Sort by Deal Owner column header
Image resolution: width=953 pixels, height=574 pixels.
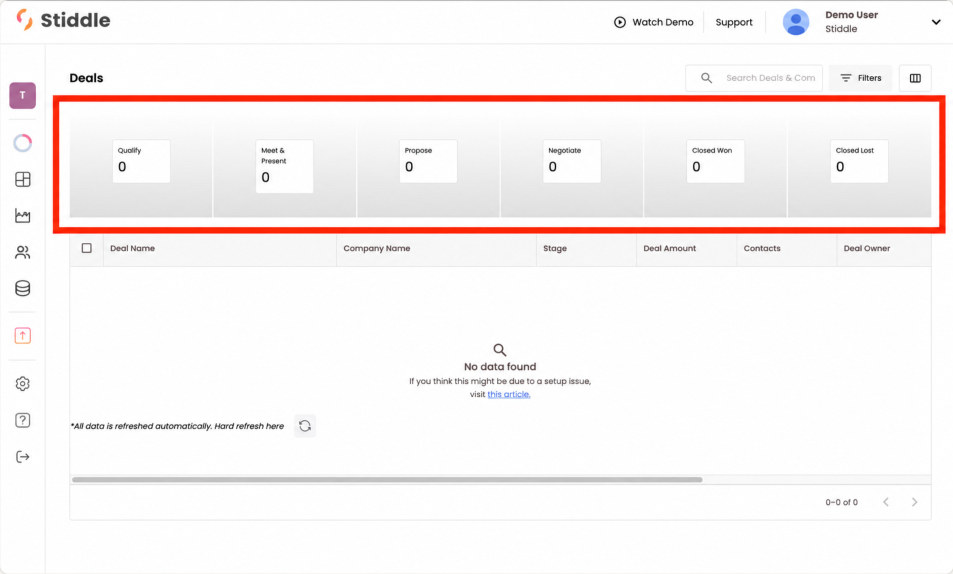tap(867, 248)
